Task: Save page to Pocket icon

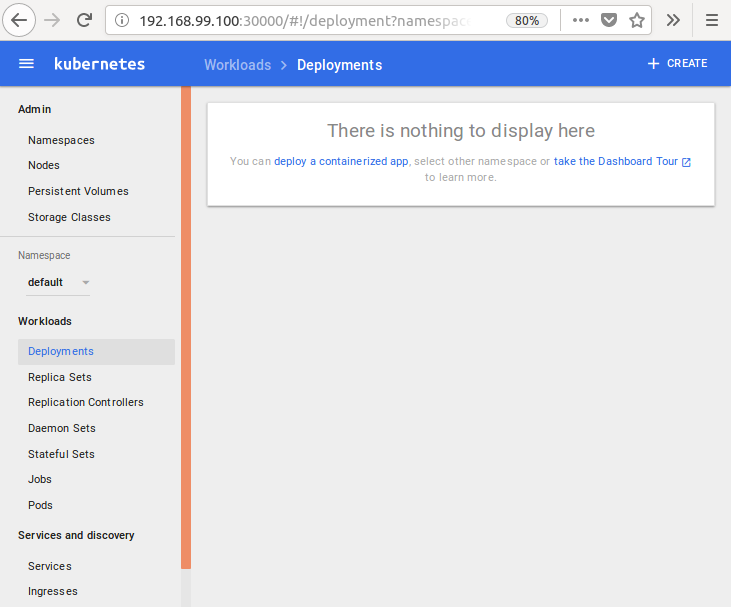Action: 609,20
